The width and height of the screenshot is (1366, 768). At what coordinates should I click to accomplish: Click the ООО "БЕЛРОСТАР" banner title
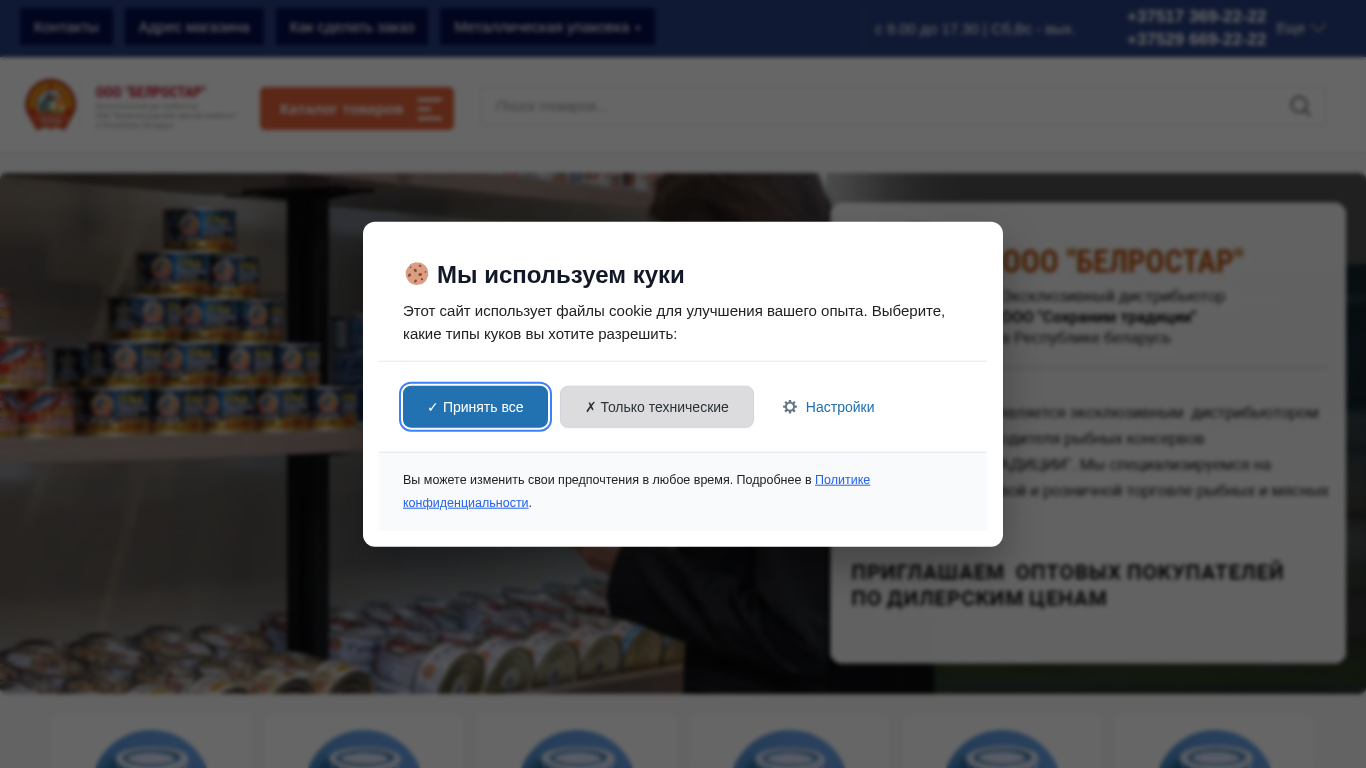[x=1122, y=262]
